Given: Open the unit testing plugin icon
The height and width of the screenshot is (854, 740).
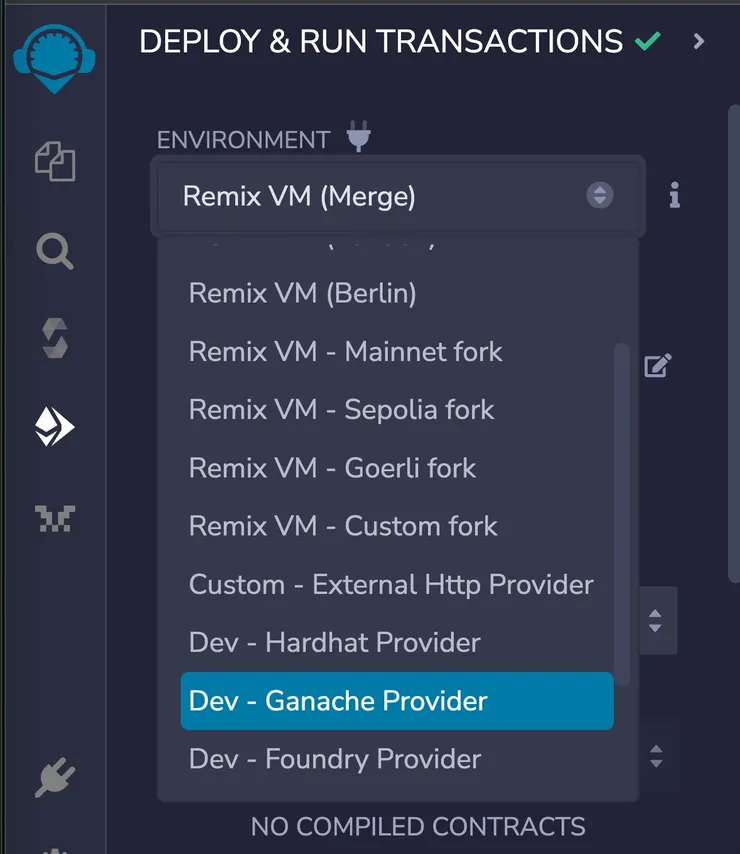Looking at the screenshot, I should click(x=55, y=518).
